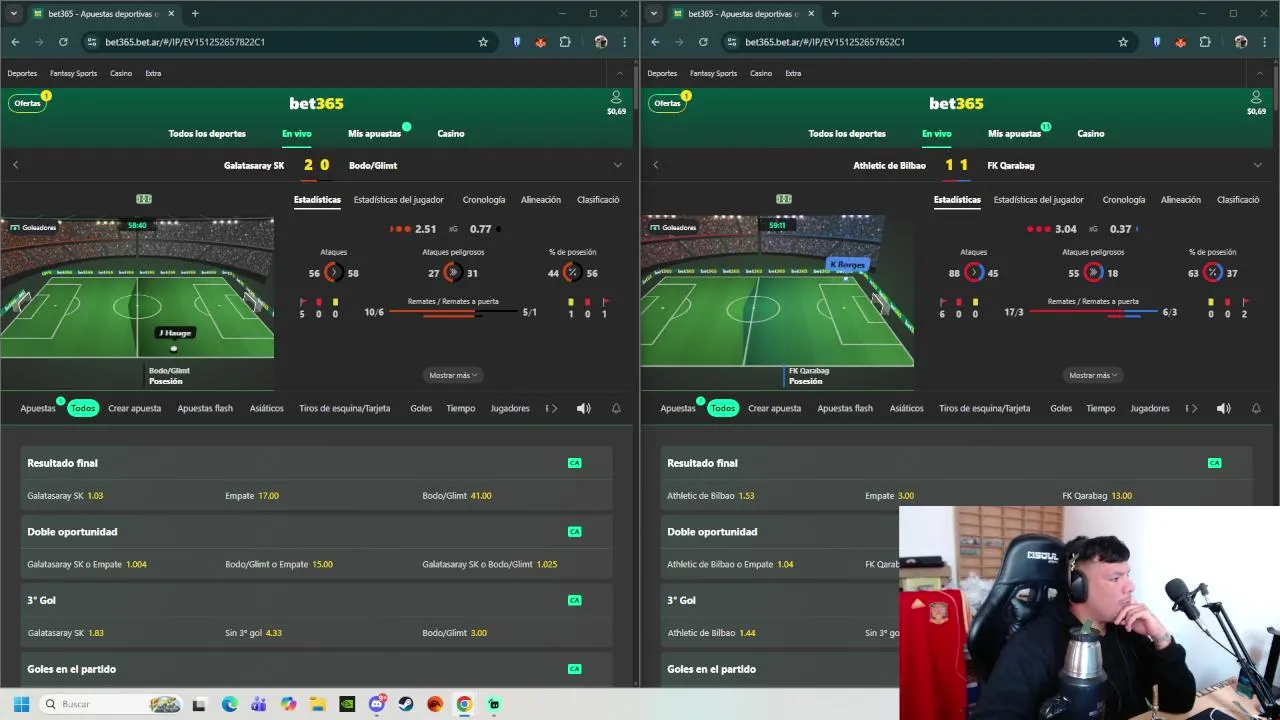Viewport: 1280px width, 720px height.
Task: Open the Windows Start menu
Action: (21, 704)
